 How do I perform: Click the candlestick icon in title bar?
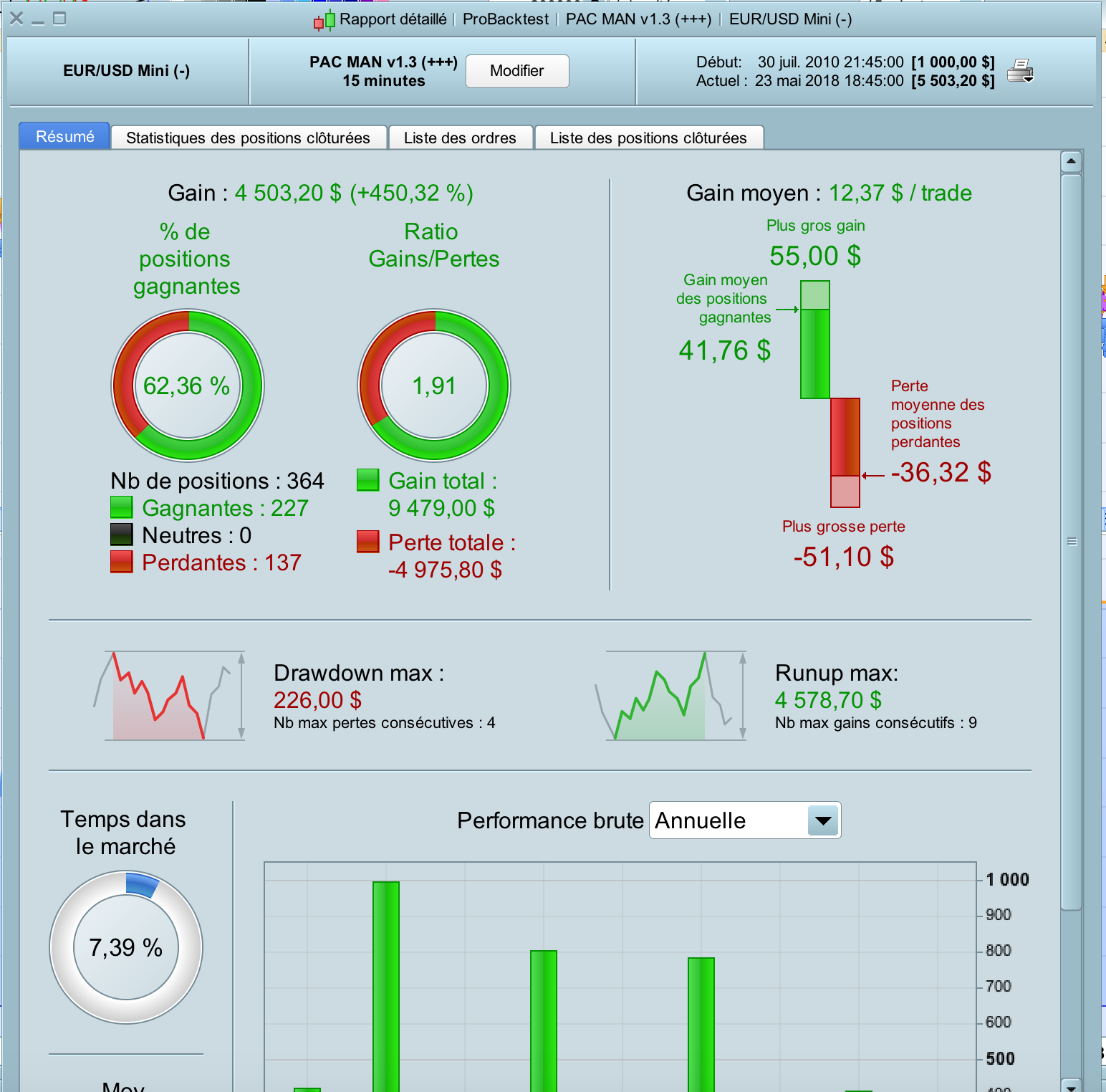tap(324, 20)
